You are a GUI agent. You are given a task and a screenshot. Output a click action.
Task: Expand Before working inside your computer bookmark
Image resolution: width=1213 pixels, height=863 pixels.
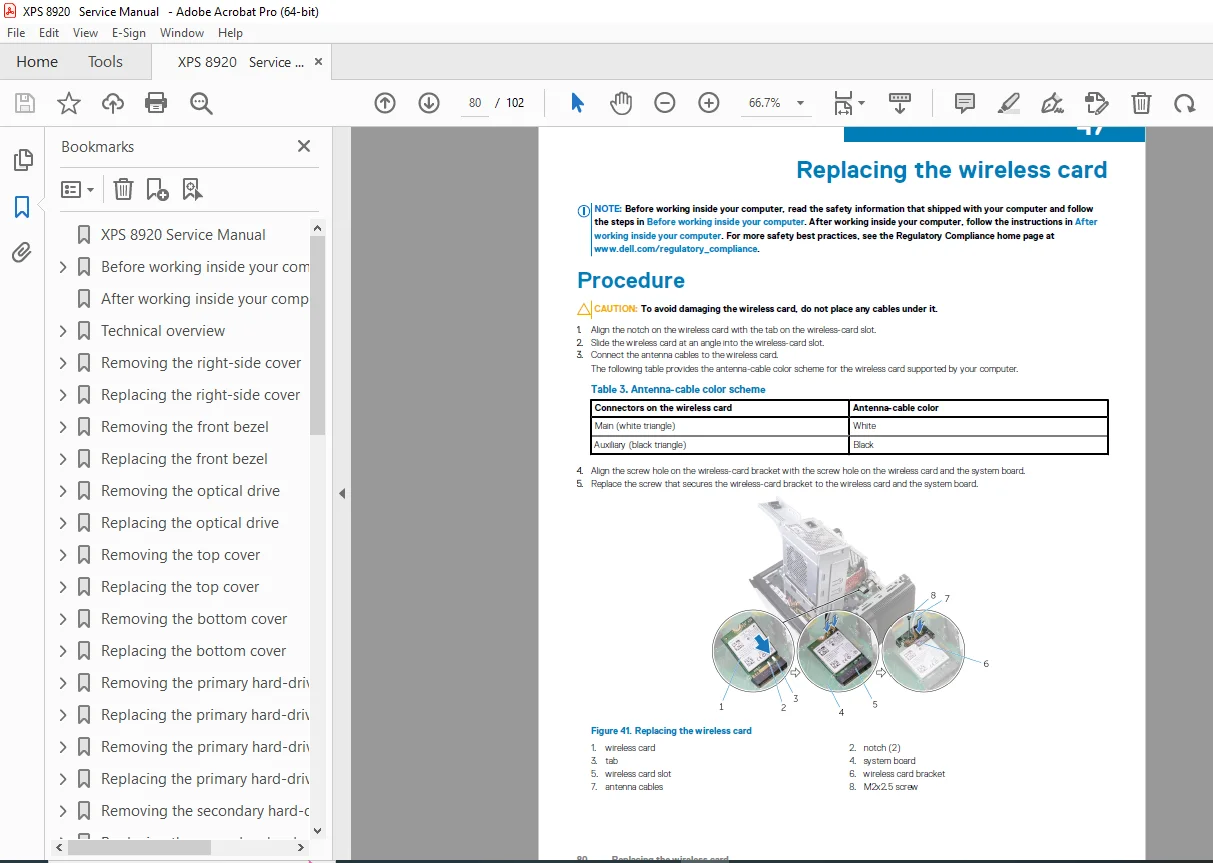tap(63, 267)
